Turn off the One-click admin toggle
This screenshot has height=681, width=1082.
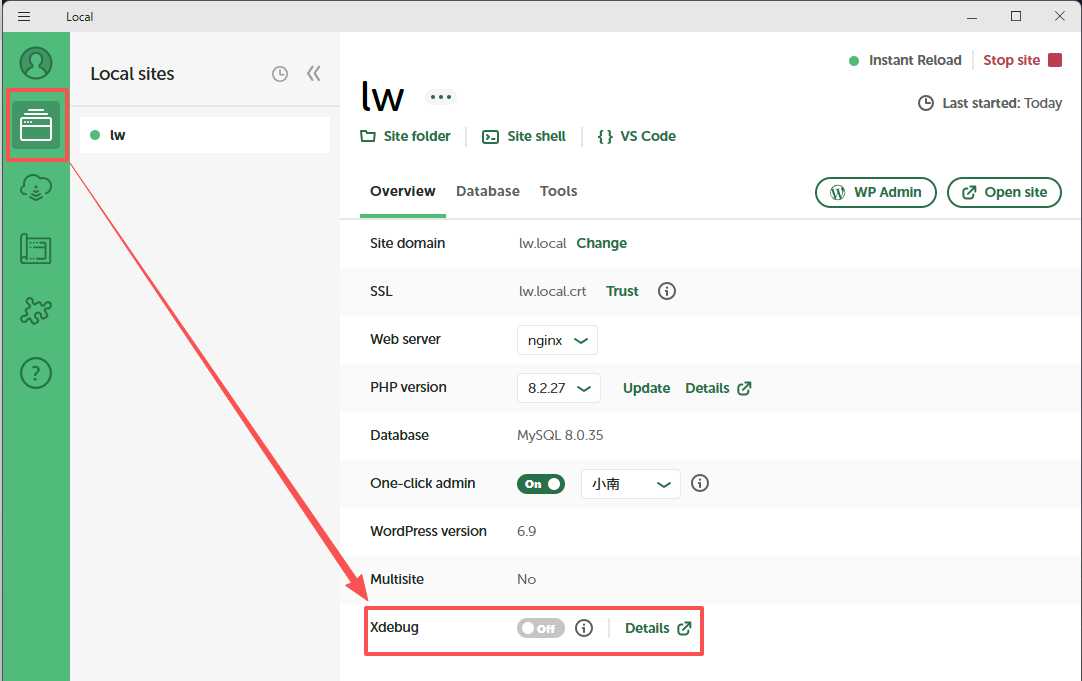541,484
